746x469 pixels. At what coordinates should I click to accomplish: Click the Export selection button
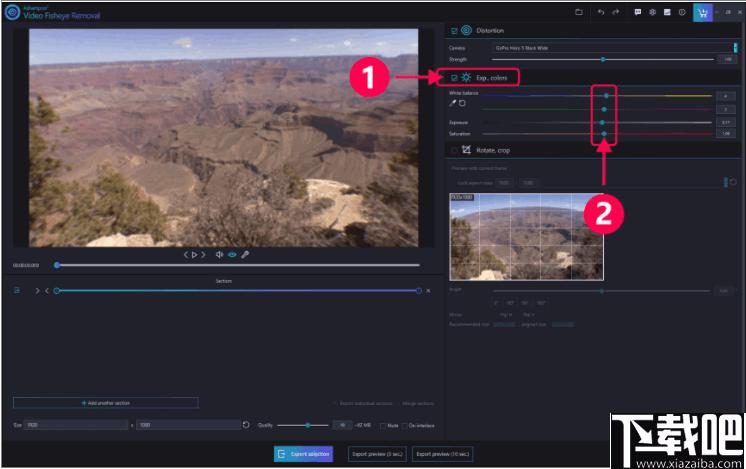point(304,454)
